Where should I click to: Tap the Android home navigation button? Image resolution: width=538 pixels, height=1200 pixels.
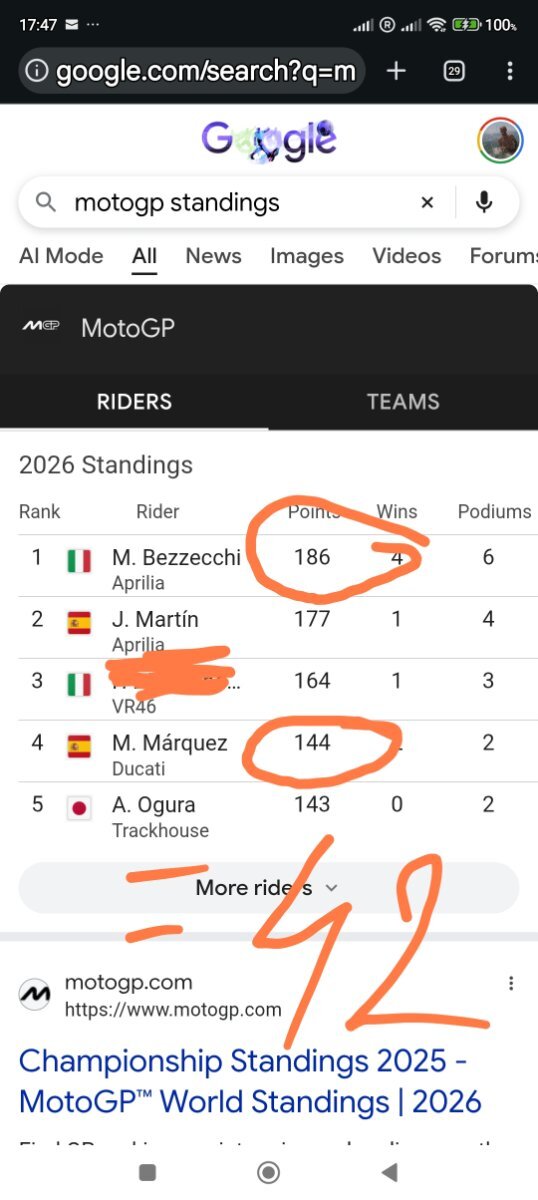click(x=268, y=1173)
